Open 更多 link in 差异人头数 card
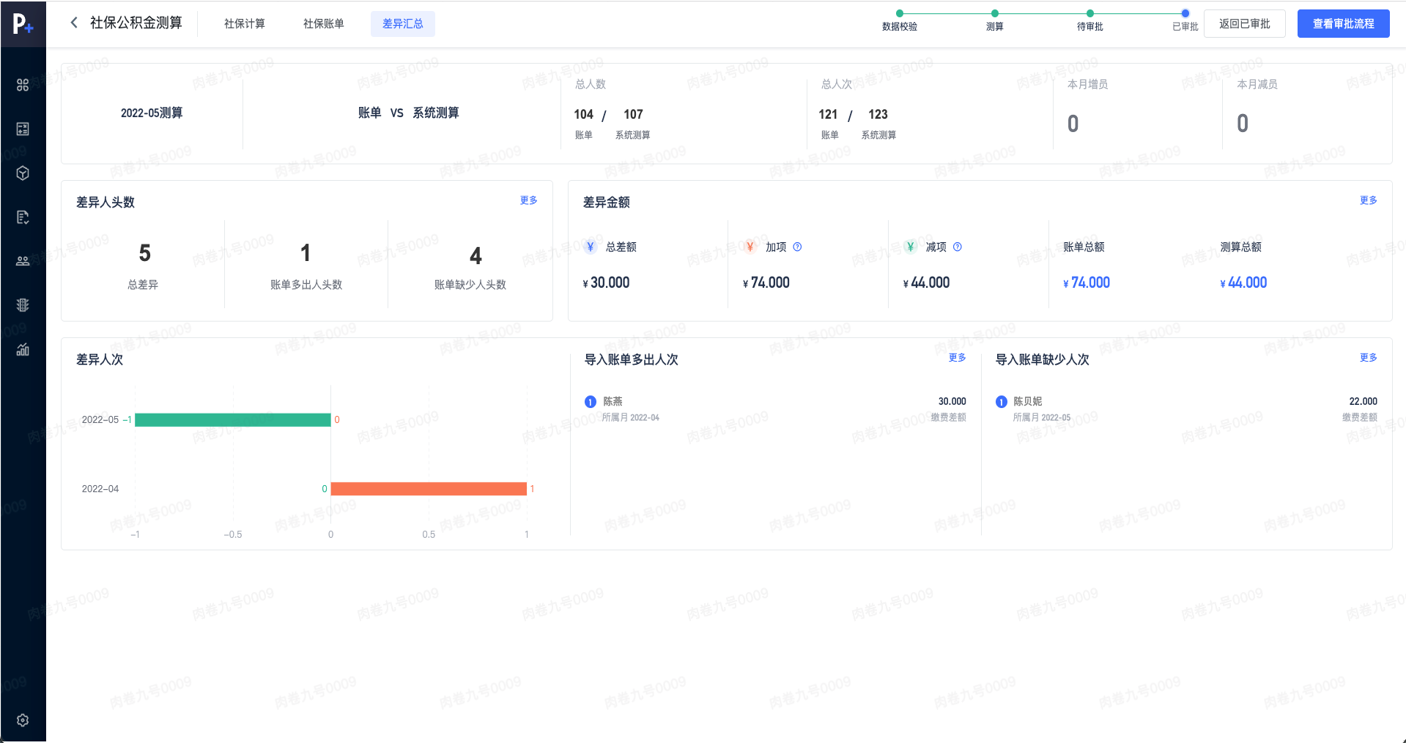This screenshot has height=743, width=1406. 528,201
